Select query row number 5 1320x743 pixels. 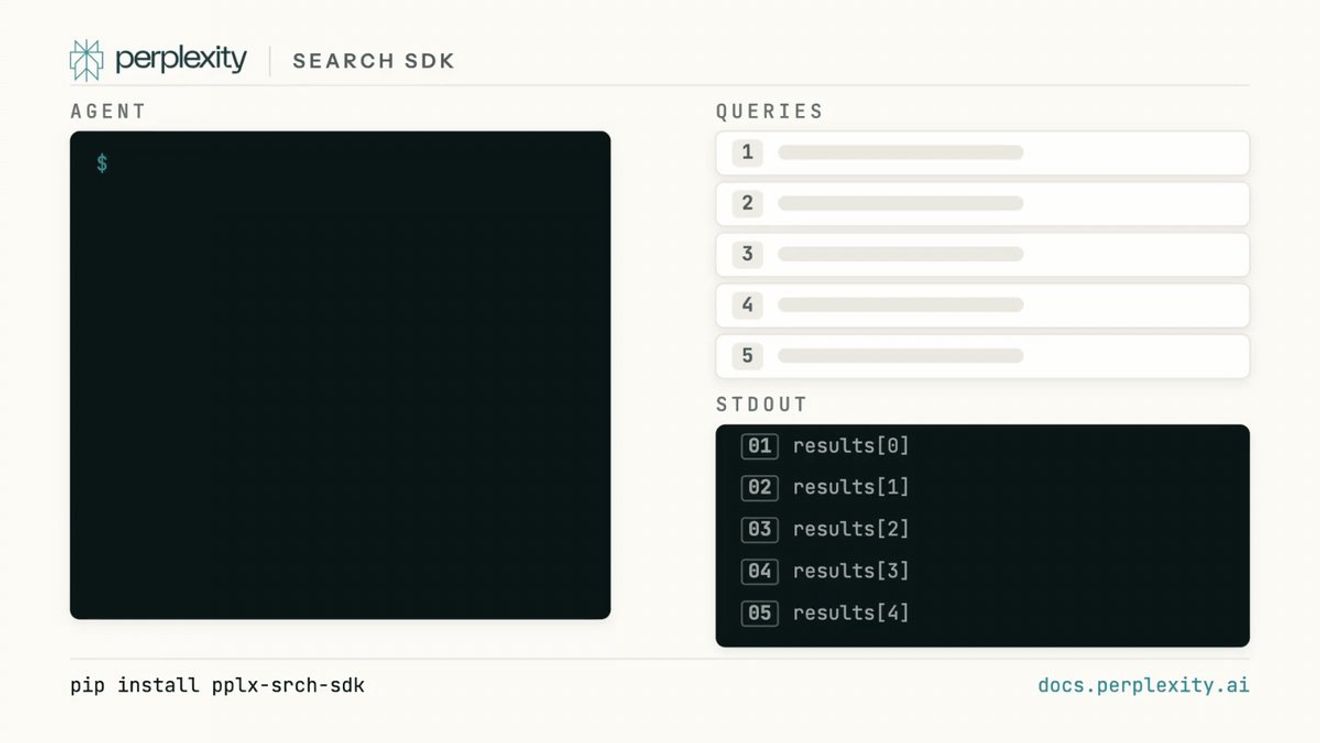(x=982, y=356)
